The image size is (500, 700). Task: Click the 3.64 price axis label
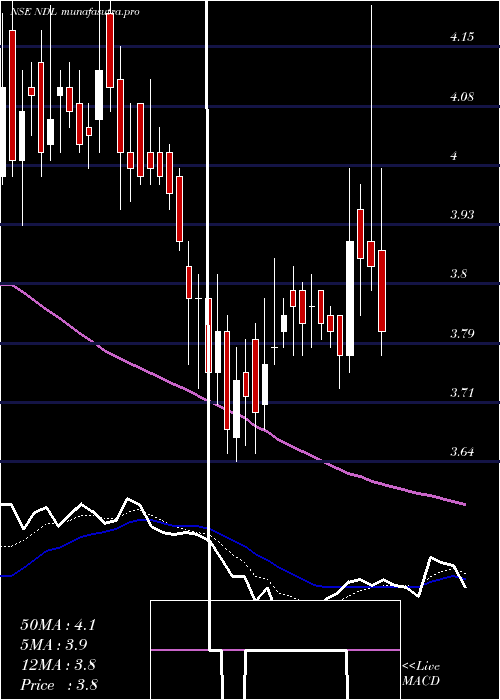462,452
